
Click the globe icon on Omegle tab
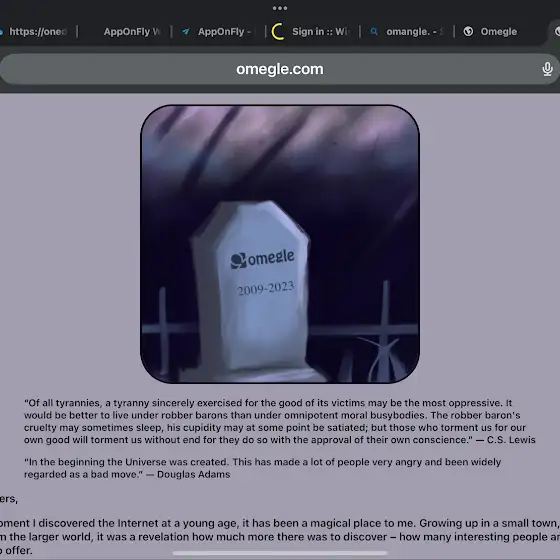pyautogui.click(x=468, y=32)
